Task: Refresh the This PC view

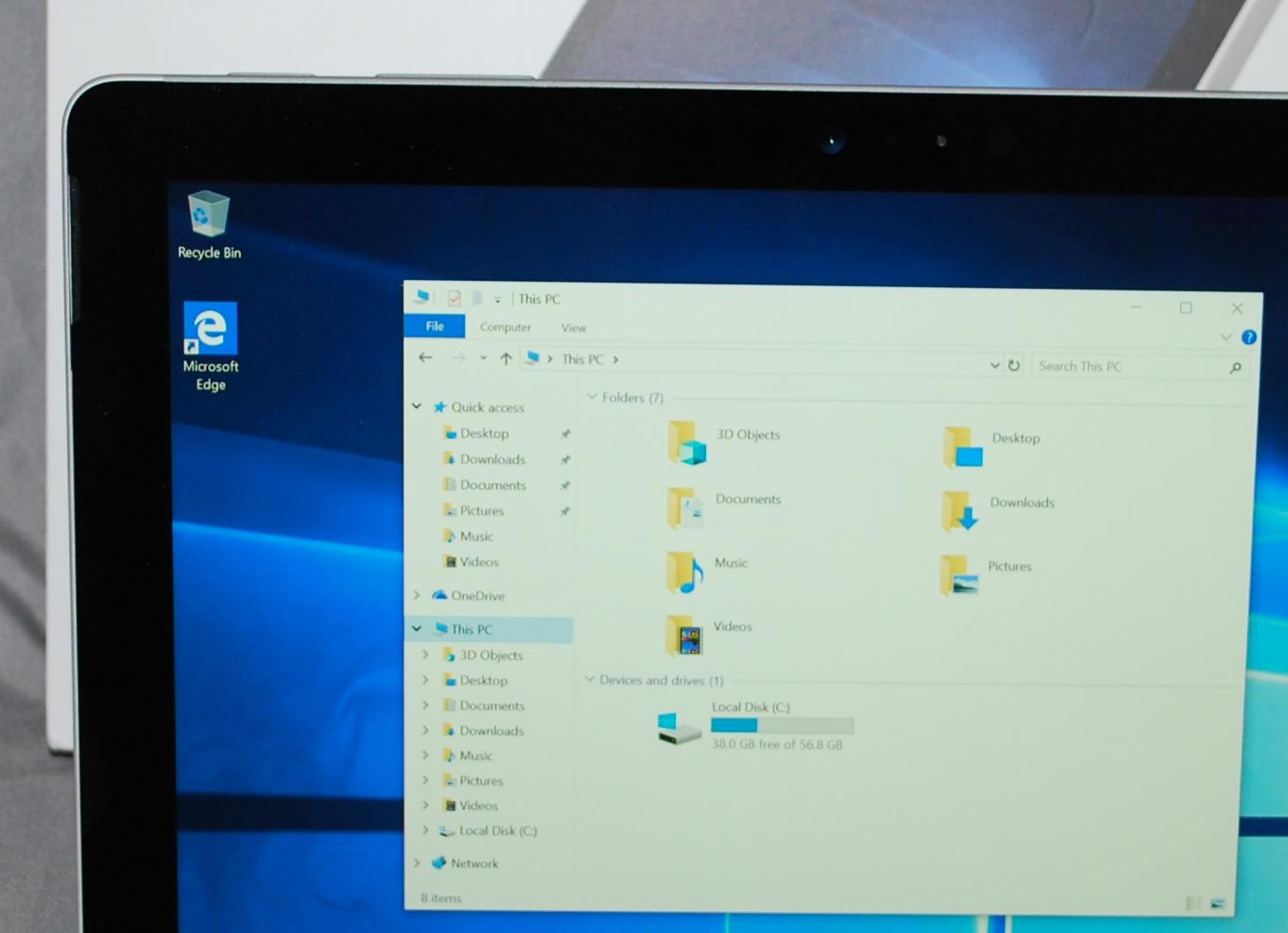Action: coord(1013,365)
